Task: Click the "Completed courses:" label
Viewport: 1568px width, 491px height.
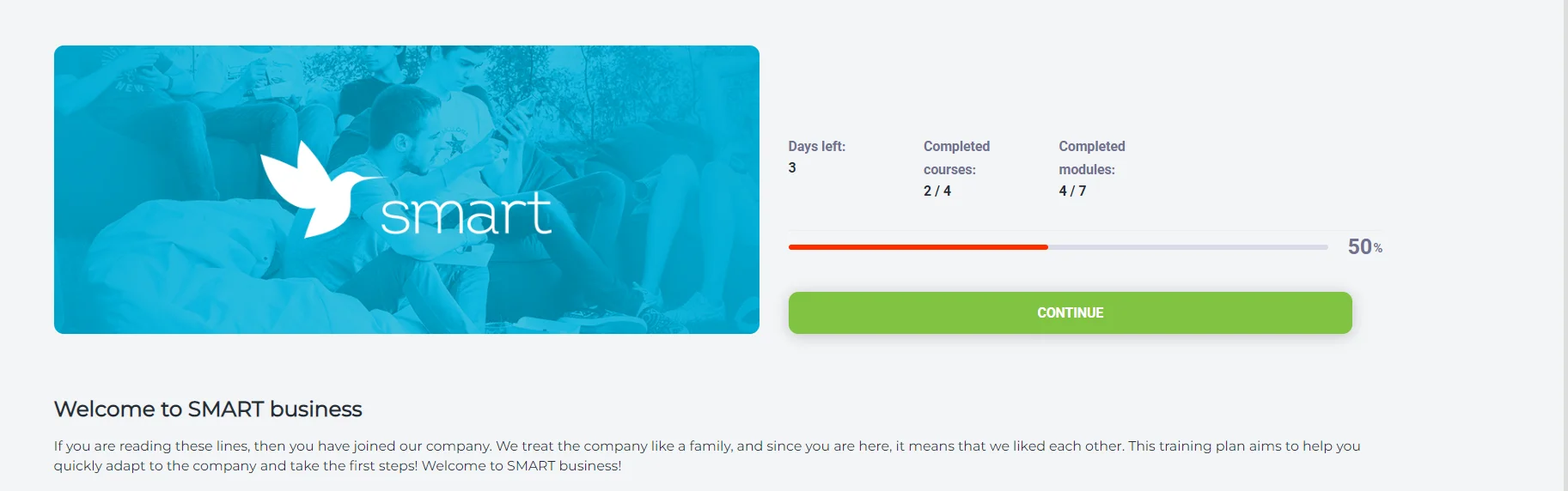Action: tap(956, 158)
